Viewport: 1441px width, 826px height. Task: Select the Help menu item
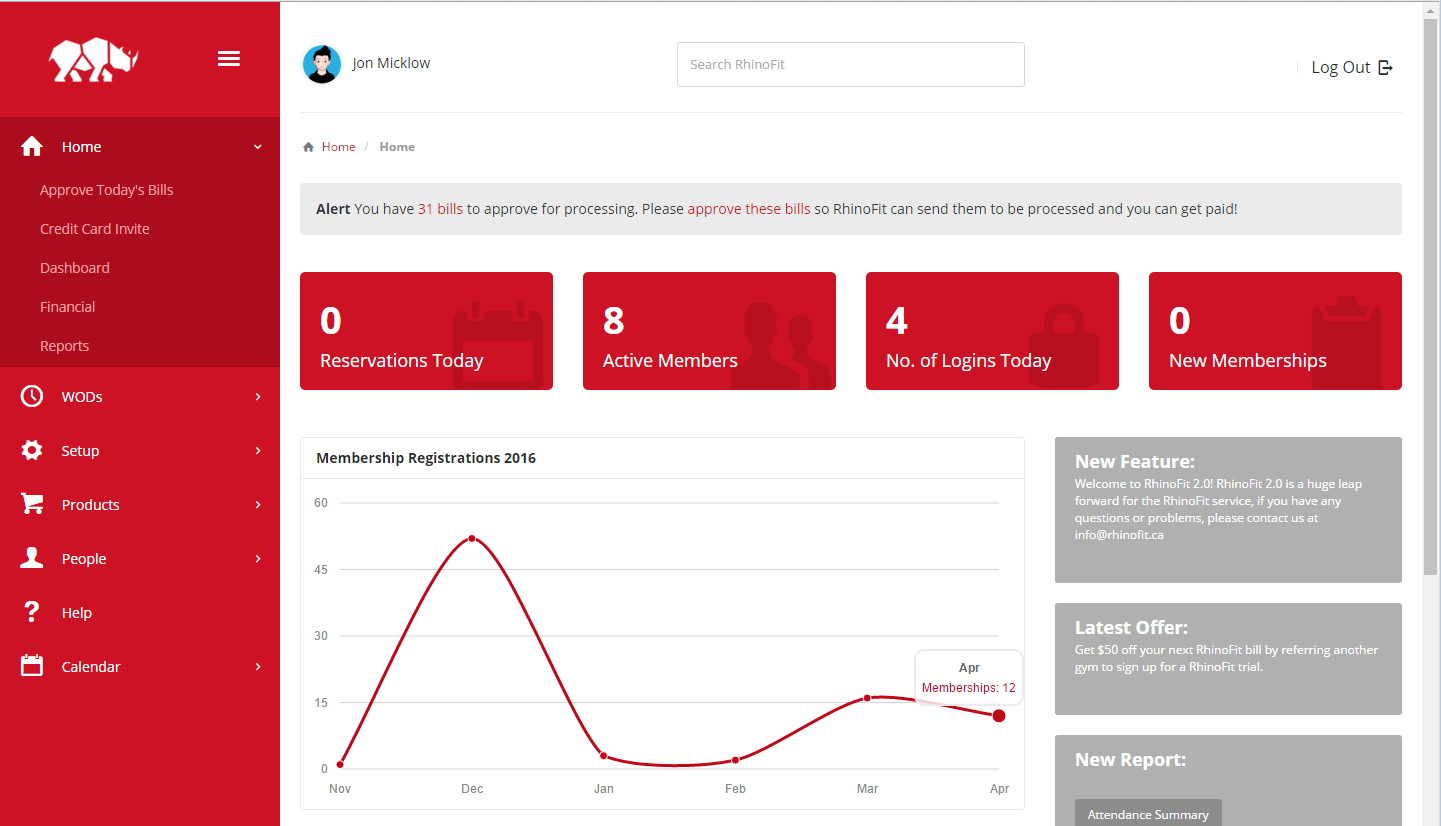click(77, 613)
